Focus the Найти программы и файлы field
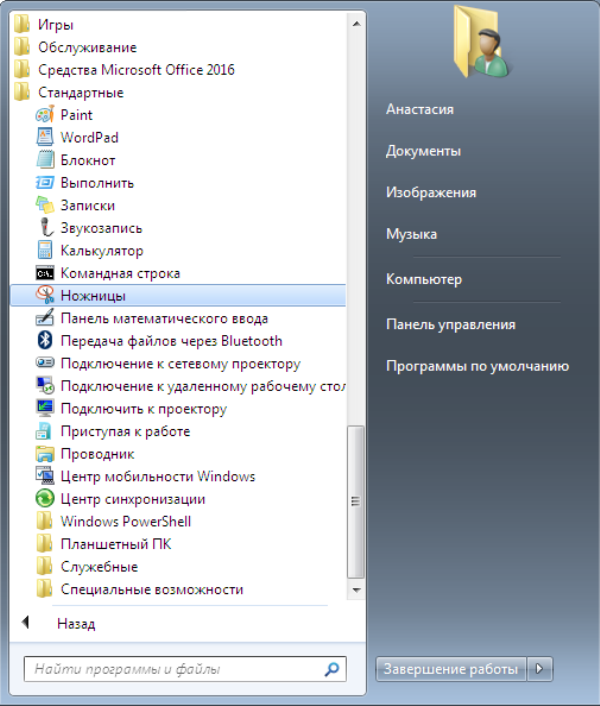The image size is (600, 706). [x=185, y=669]
